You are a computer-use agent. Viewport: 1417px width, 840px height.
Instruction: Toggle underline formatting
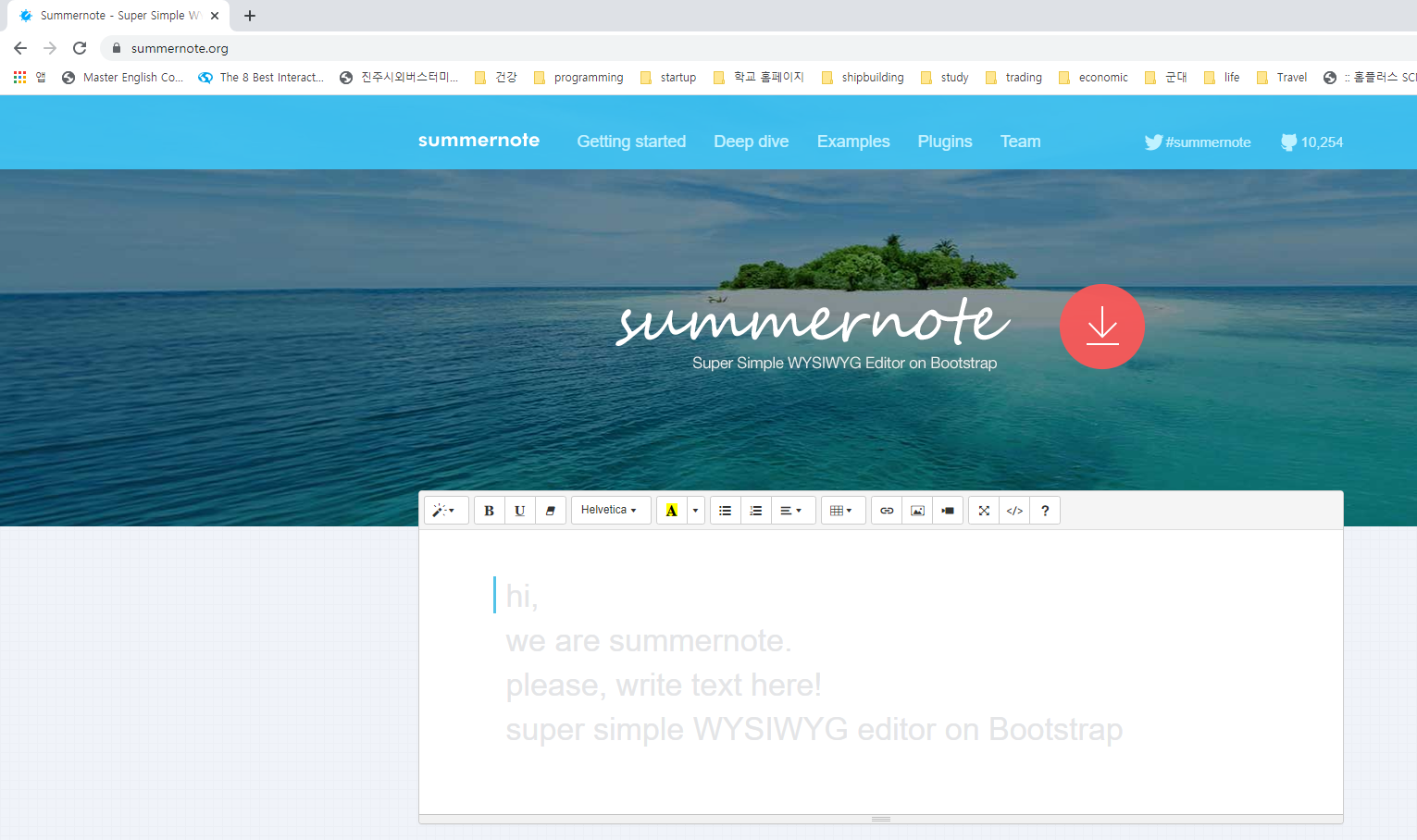point(520,511)
